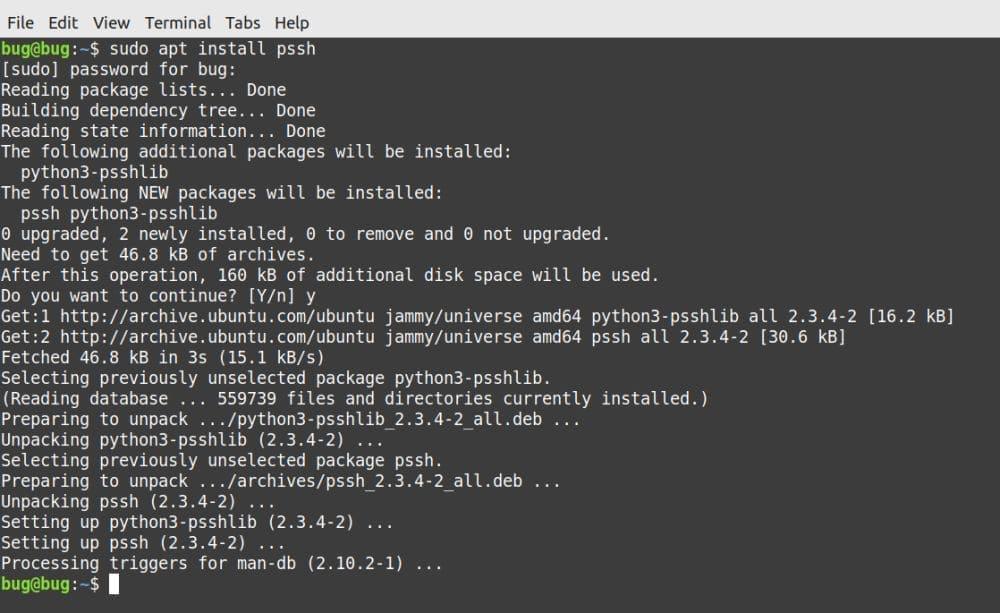Open the Help menu
This screenshot has height=613, width=1000.
pos(292,22)
